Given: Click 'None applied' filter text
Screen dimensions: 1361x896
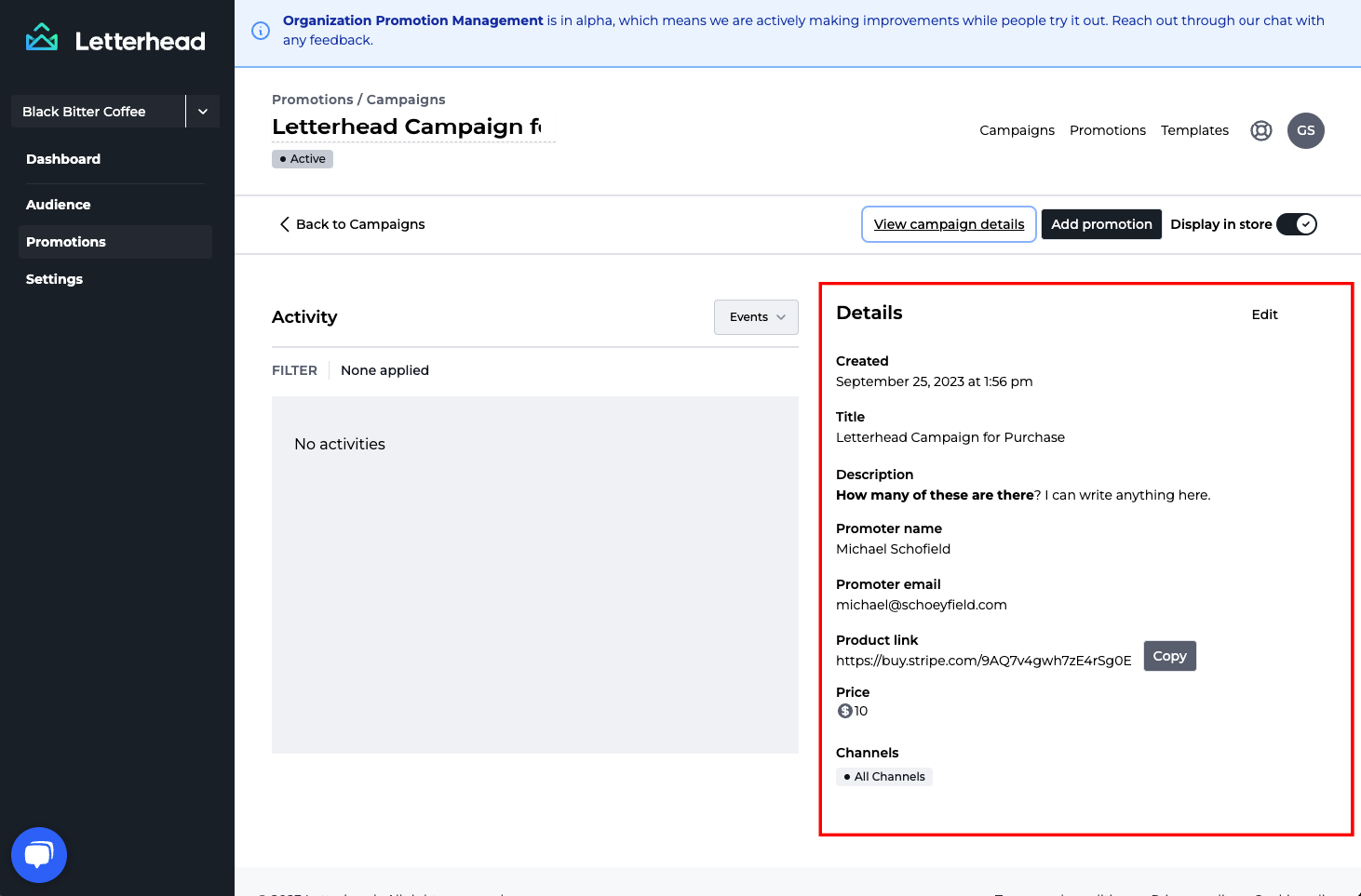Looking at the screenshot, I should tap(385, 370).
